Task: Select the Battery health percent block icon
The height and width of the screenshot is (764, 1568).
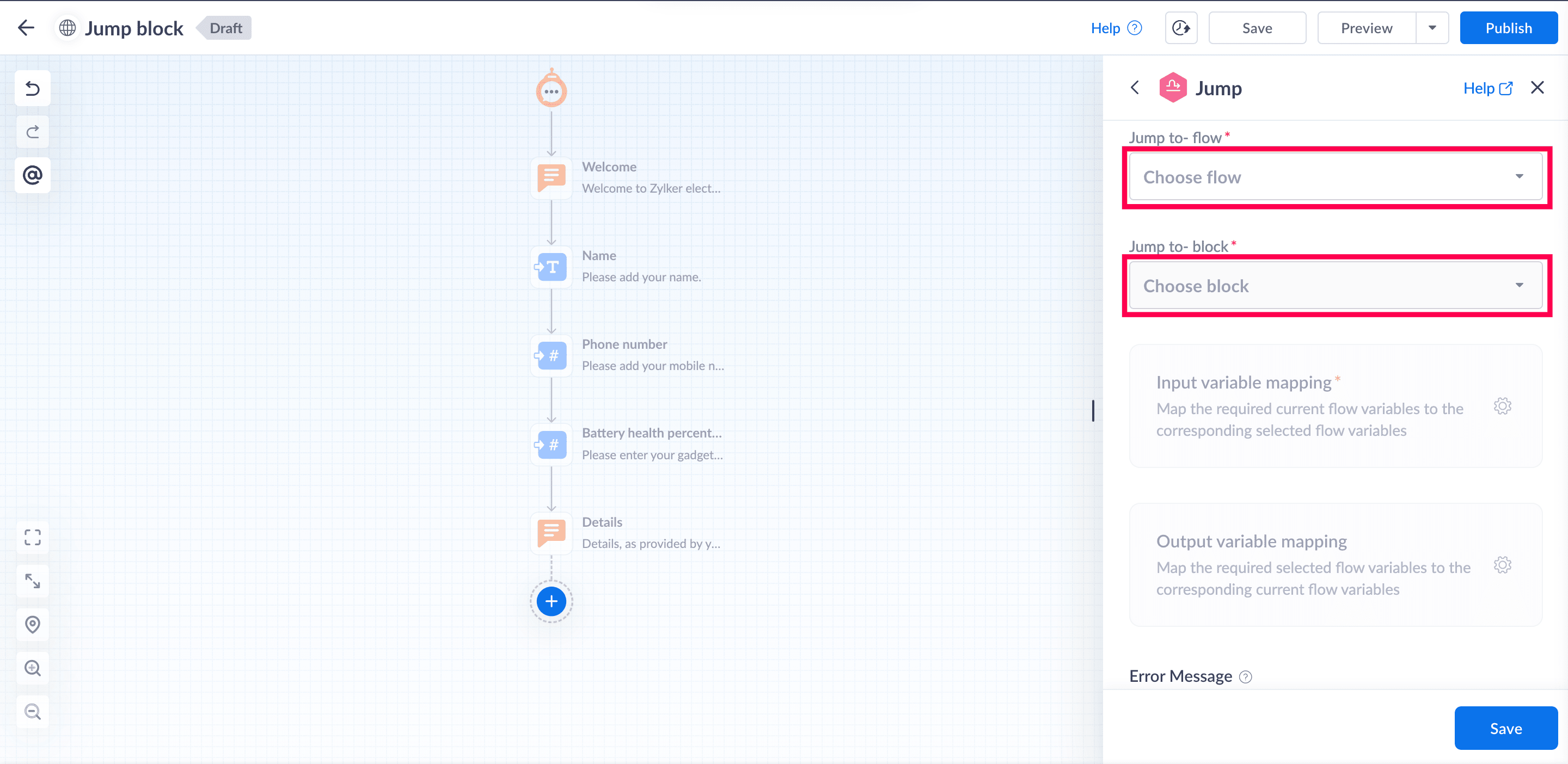Action: pyautogui.click(x=552, y=445)
